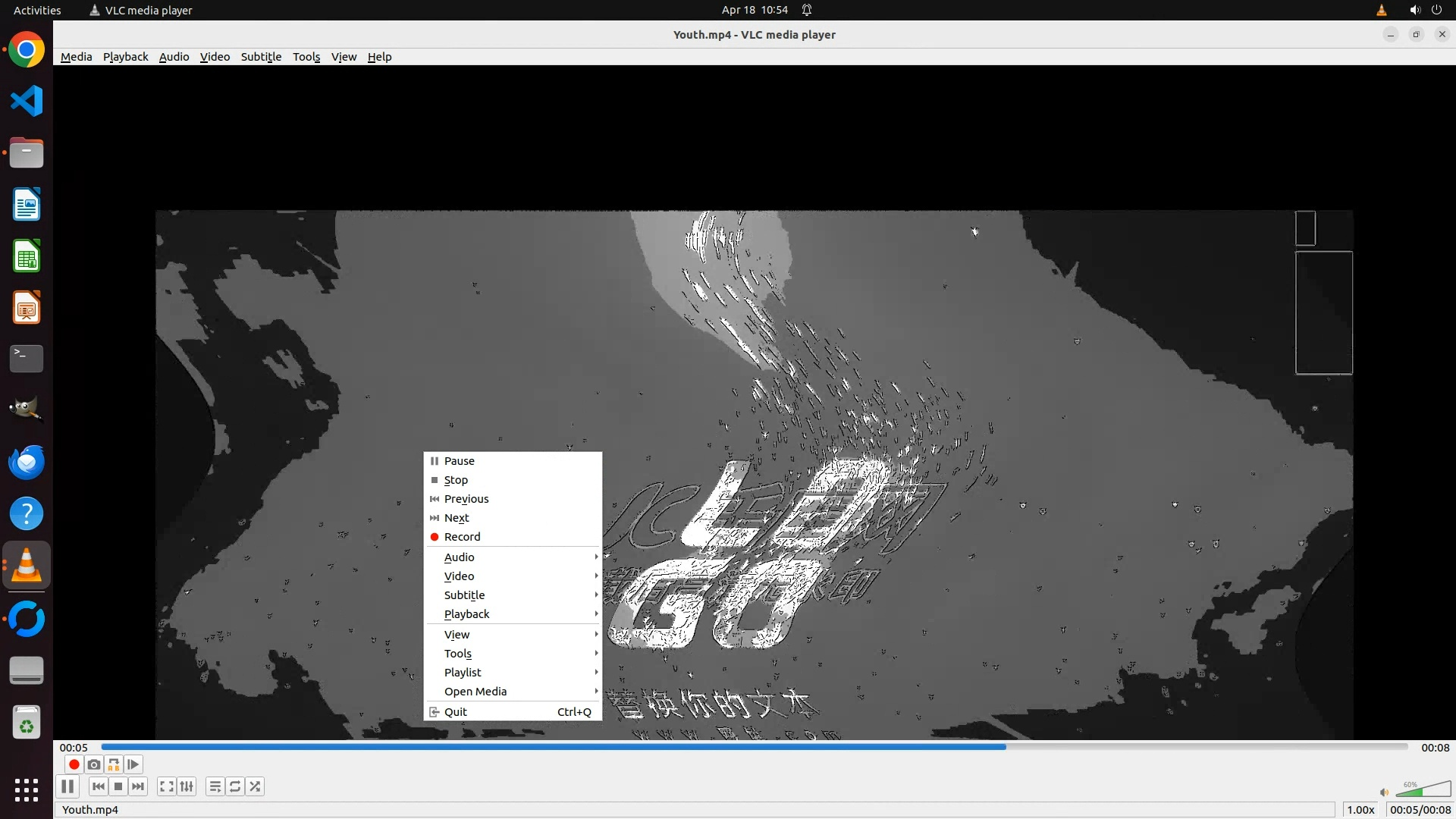The image size is (1456, 819).
Task: Click the frame by frame button
Action: click(x=133, y=764)
